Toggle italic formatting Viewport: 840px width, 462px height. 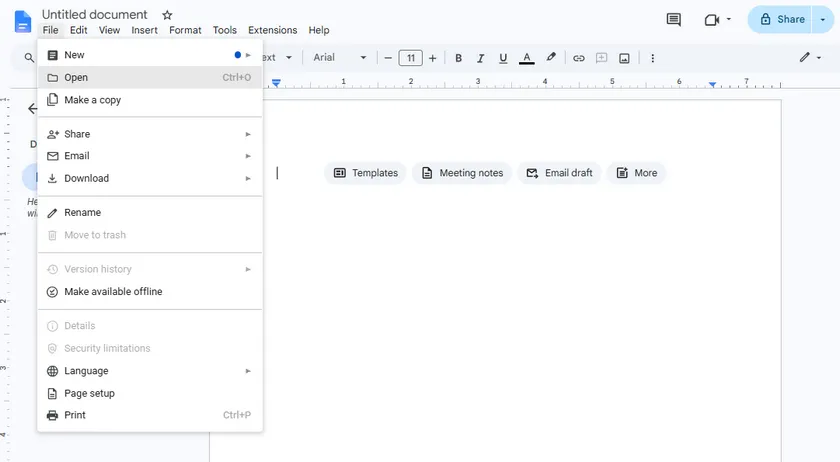pos(481,58)
